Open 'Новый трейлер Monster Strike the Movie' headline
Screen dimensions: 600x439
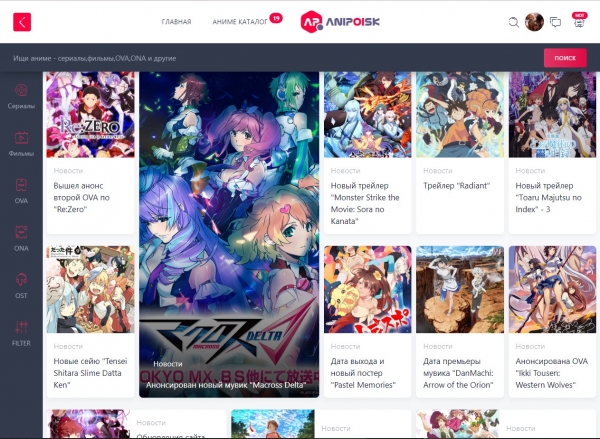point(365,203)
